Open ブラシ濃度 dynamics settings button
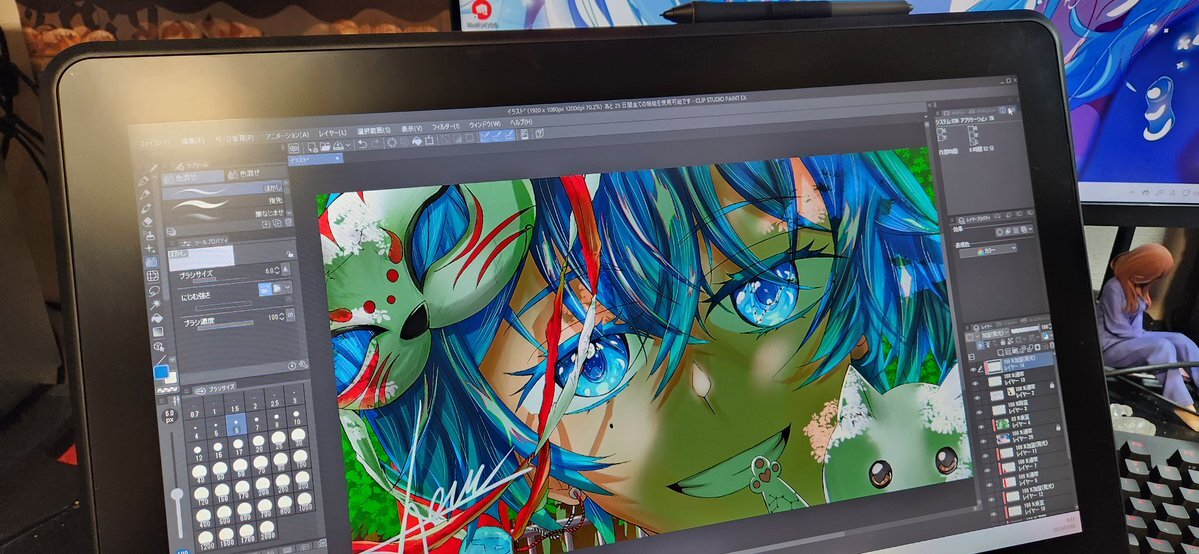This screenshot has width=1199, height=554. (x=291, y=315)
